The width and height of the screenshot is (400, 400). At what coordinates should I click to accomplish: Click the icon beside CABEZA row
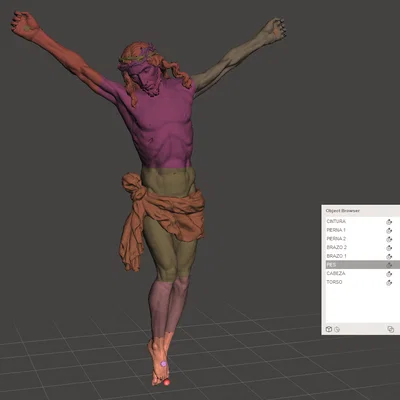coord(389,274)
